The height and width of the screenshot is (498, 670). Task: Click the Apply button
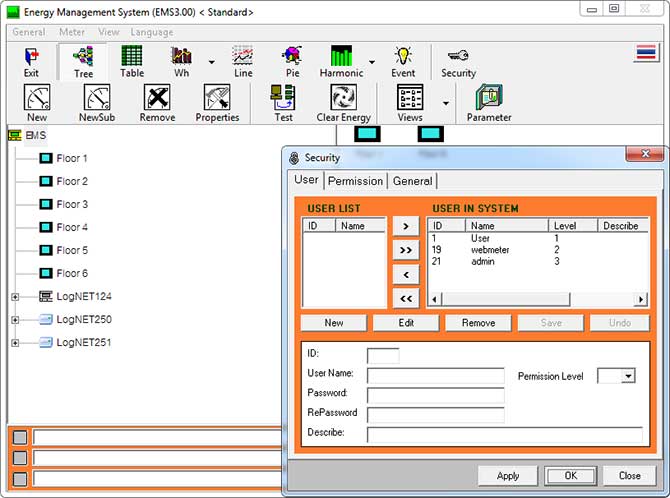pyautogui.click(x=508, y=476)
